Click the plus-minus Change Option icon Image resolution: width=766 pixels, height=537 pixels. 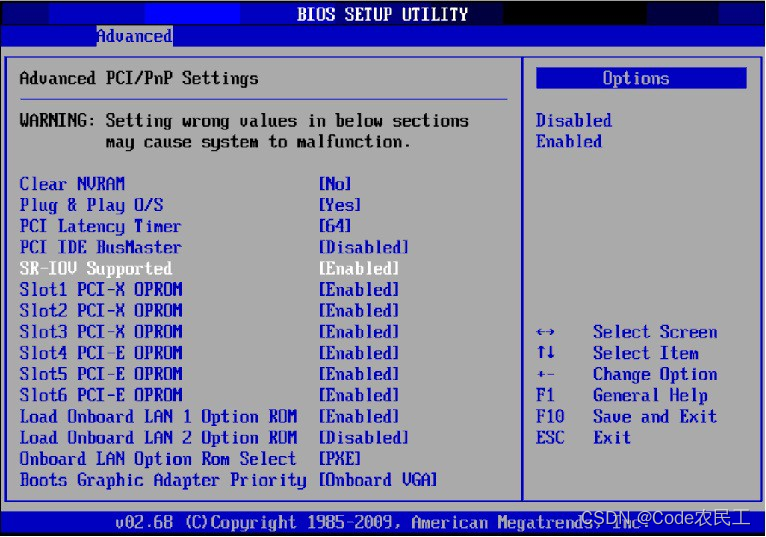(x=545, y=375)
